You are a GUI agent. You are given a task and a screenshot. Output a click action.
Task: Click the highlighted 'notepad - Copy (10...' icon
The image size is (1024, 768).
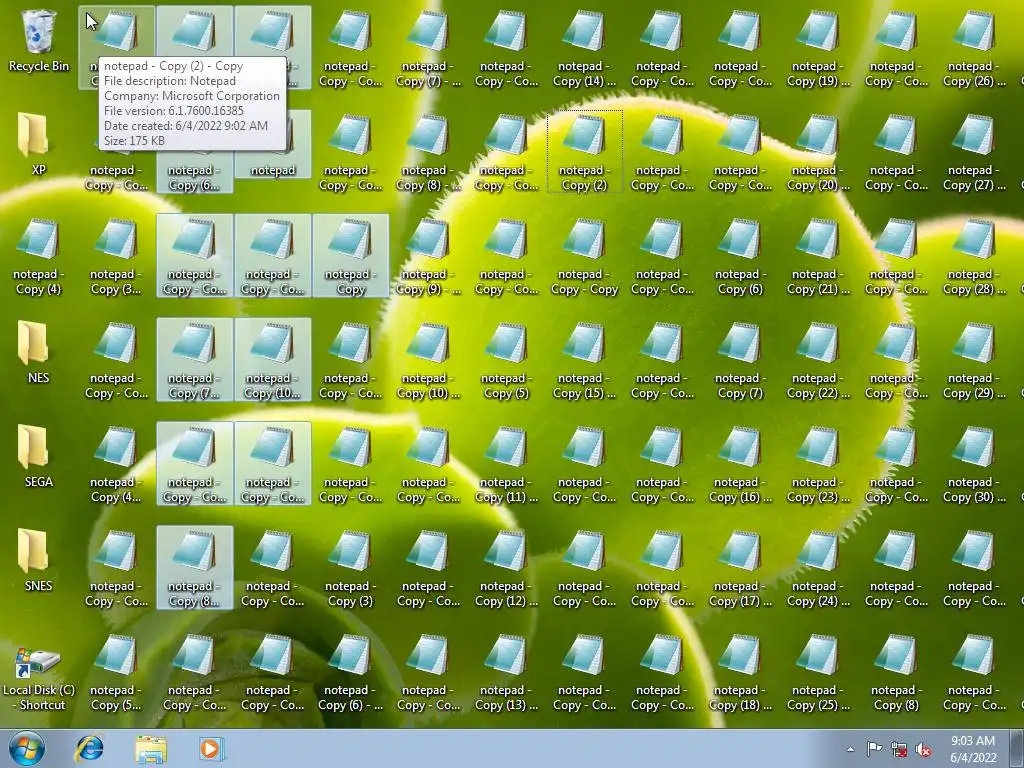click(x=273, y=360)
